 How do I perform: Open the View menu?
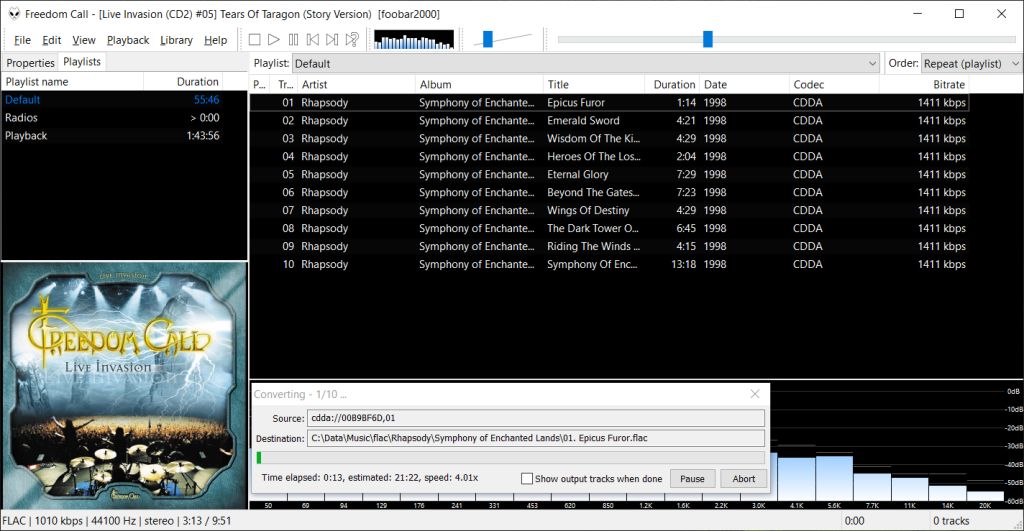click(84, 40)
